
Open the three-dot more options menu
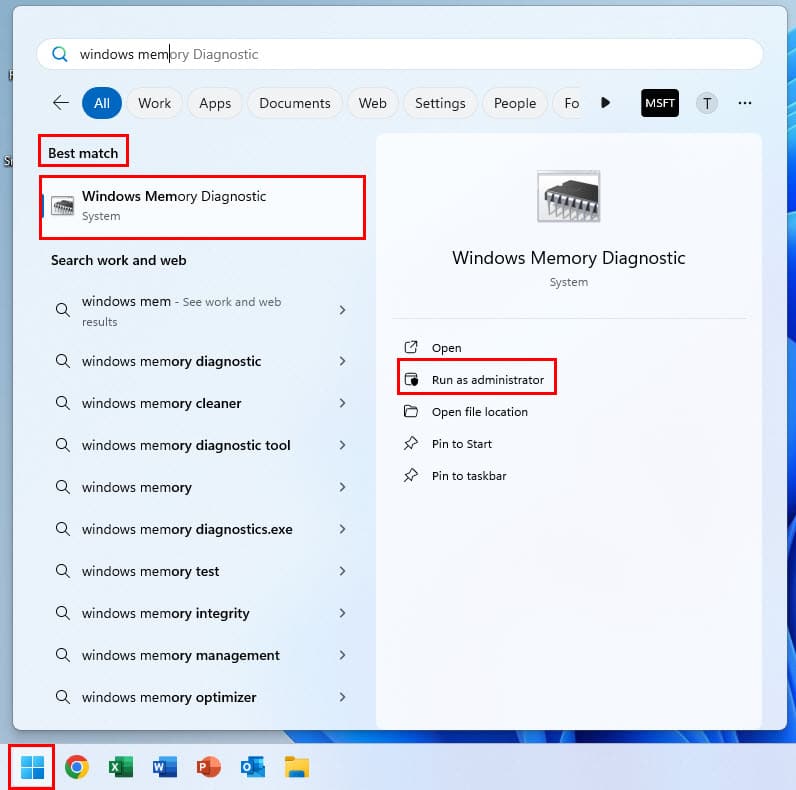(x=744, y=103)
